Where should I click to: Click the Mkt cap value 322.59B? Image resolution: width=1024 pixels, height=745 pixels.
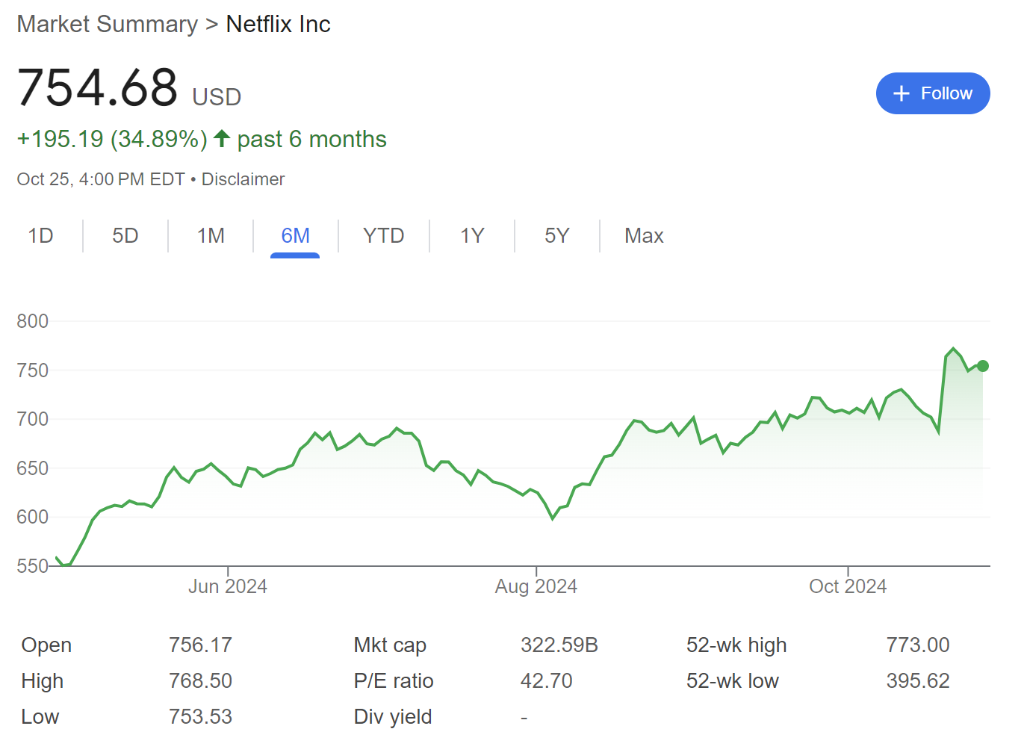pos(559,645)
